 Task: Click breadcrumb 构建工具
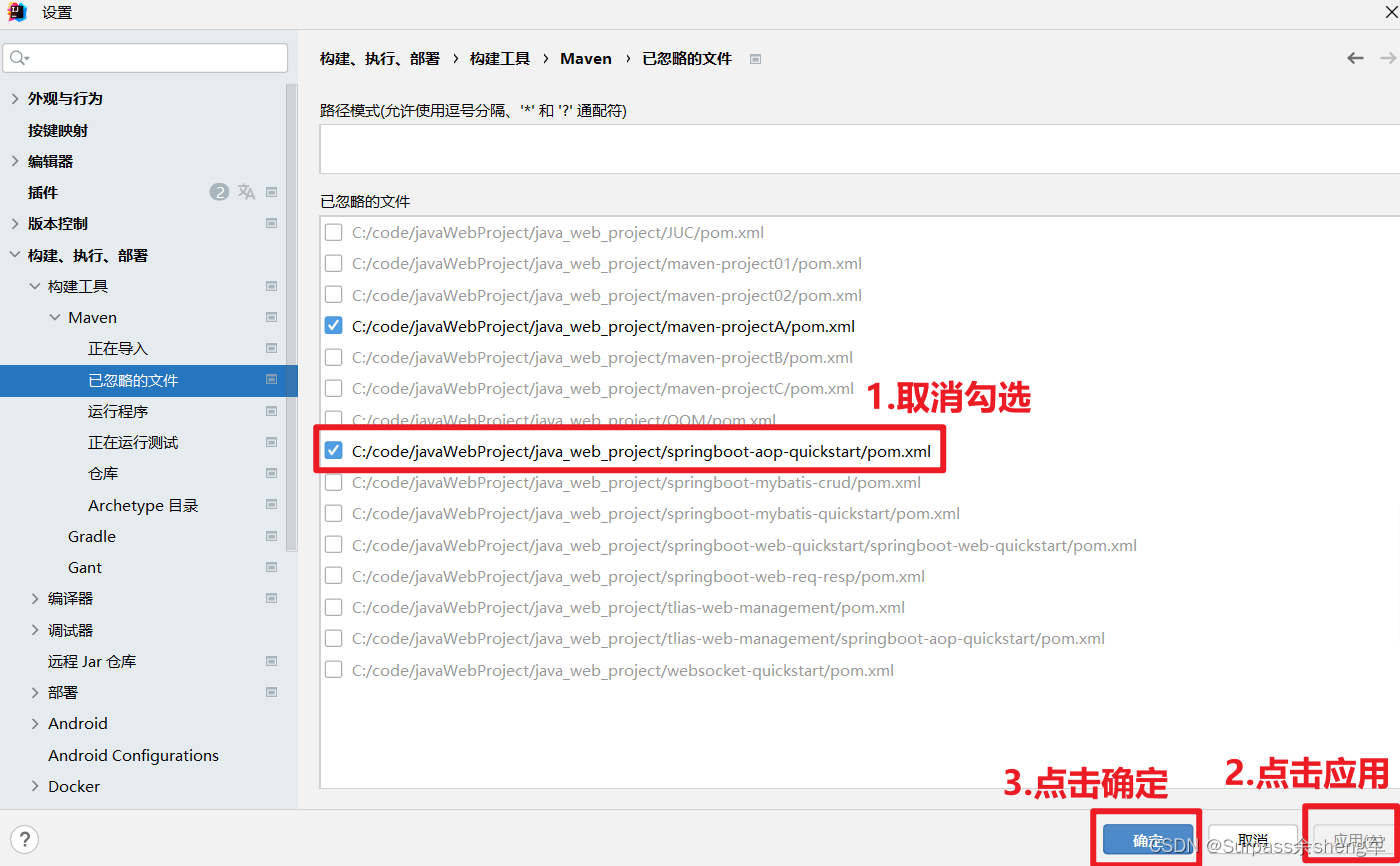499,59
